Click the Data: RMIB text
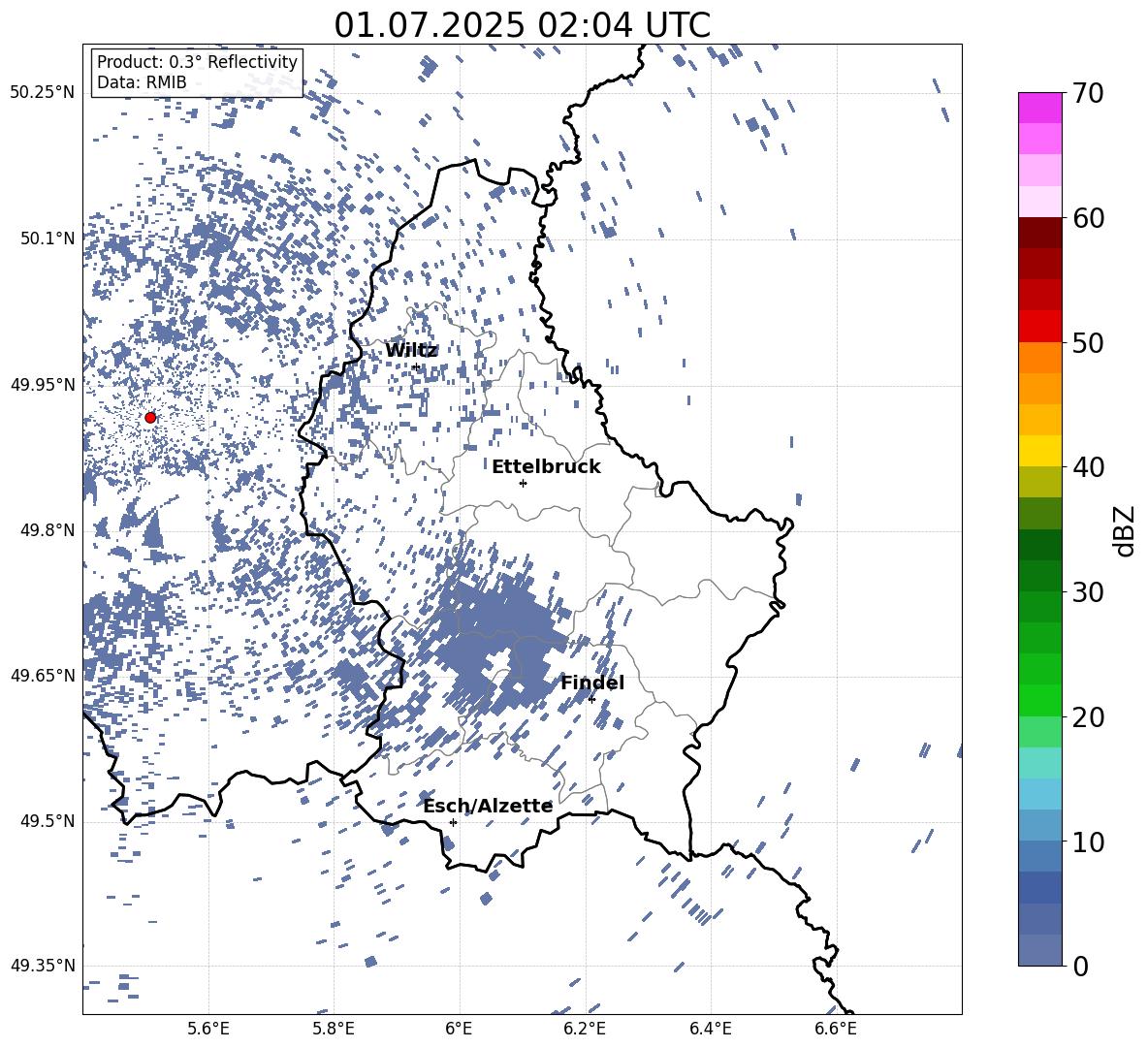1148x1048 pixels. 142,82
